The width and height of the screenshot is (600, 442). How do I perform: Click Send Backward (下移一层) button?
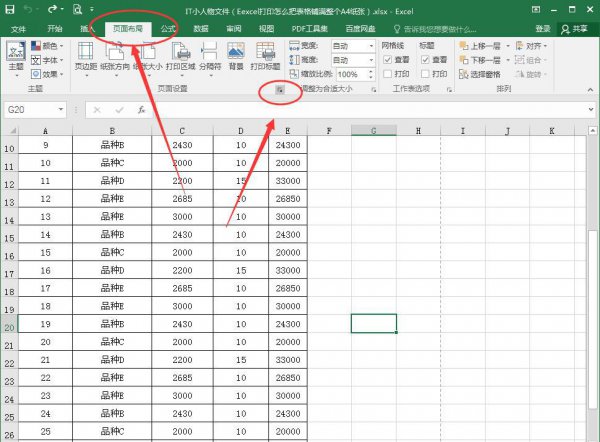click(x=480, y=60)
